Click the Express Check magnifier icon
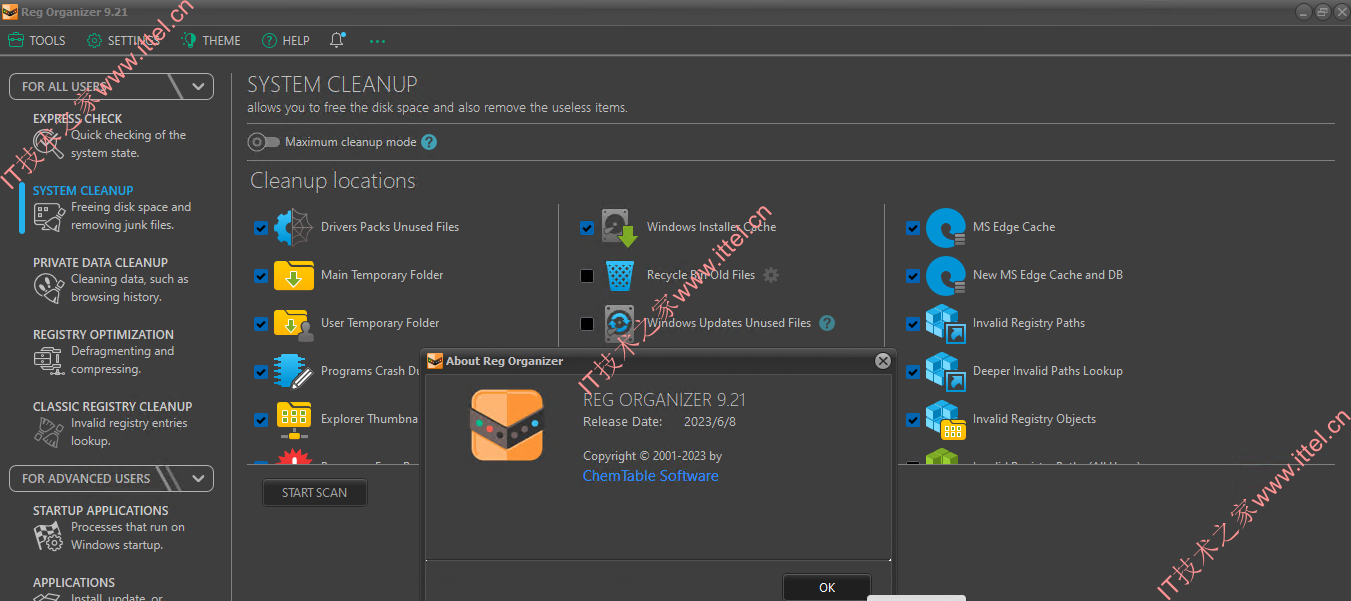The height and width of the screenshot is (601, 1351). pos(48,145)
